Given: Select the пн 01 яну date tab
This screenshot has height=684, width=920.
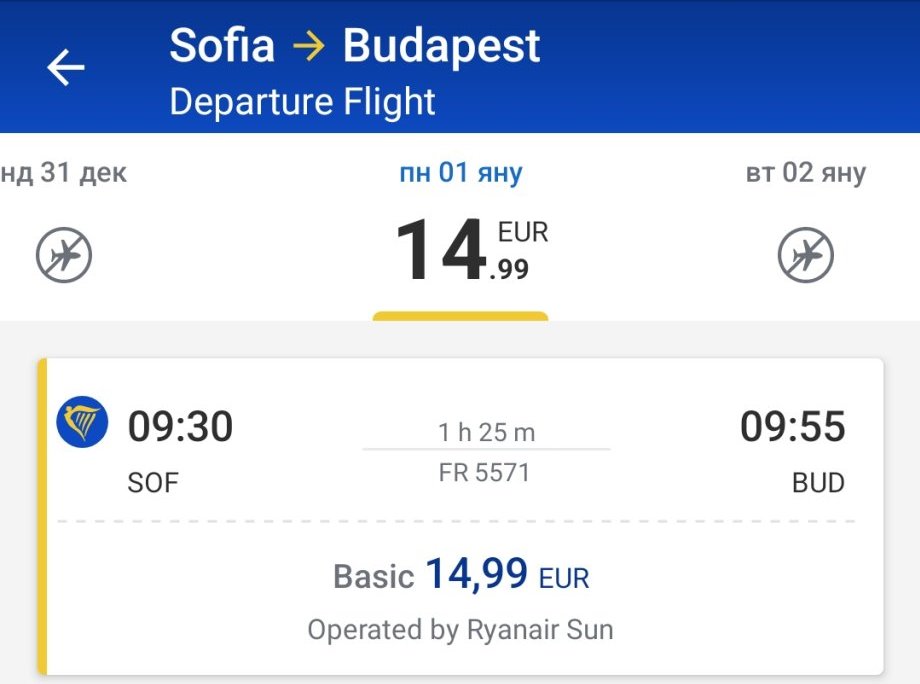Looking at the screenshot, I should pyautogui.click(x=460, y=172).
